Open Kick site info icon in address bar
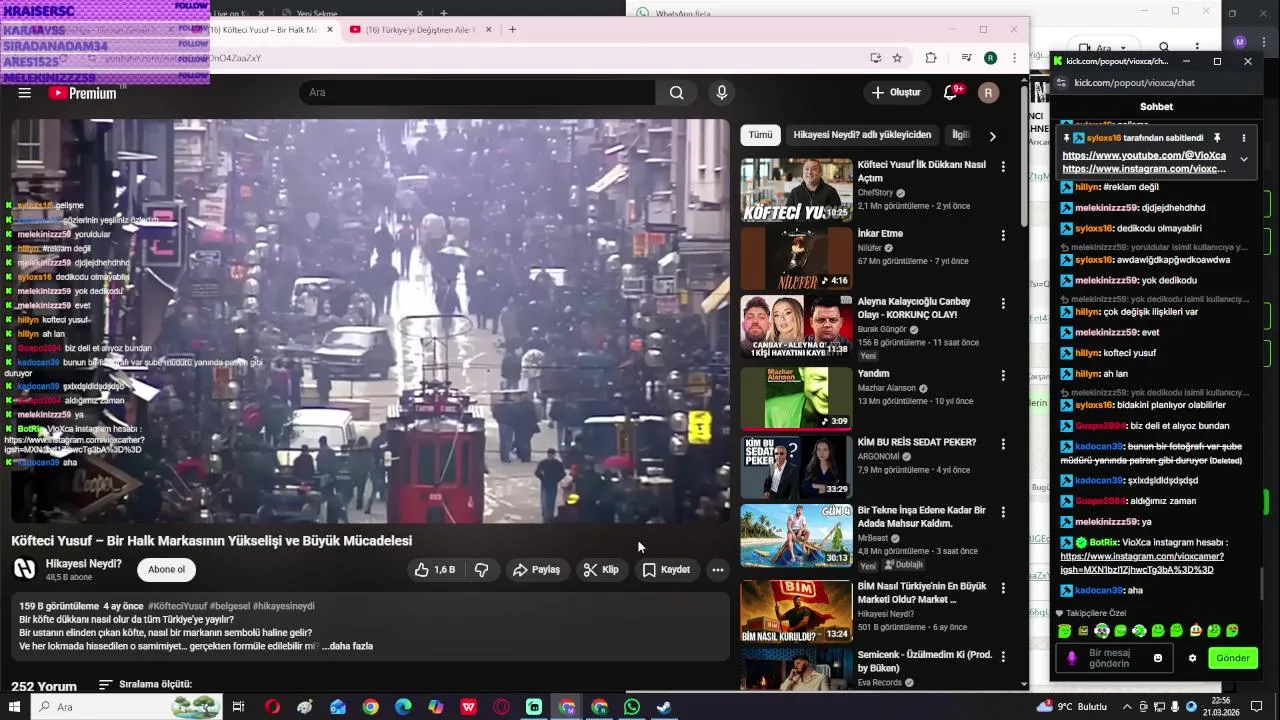Screen dimensions: 1280x720 [x=1060, y=83]
